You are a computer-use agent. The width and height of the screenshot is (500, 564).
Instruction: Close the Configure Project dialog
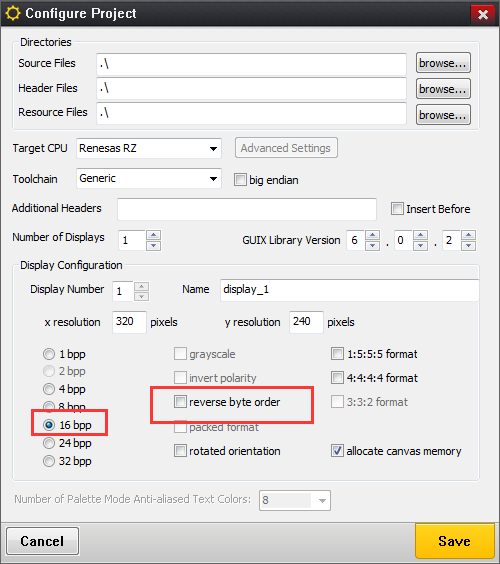point(483,14)
